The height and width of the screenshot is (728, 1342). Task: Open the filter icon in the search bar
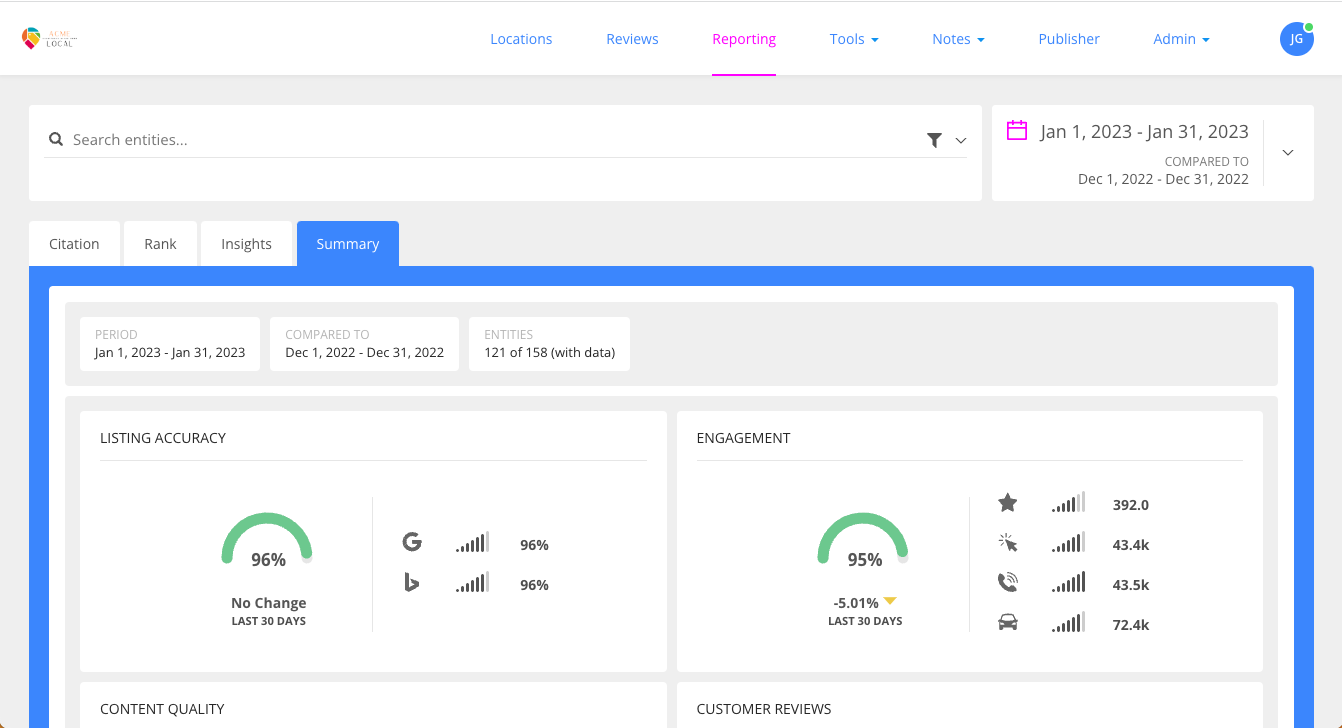click(x=934, y=140)
